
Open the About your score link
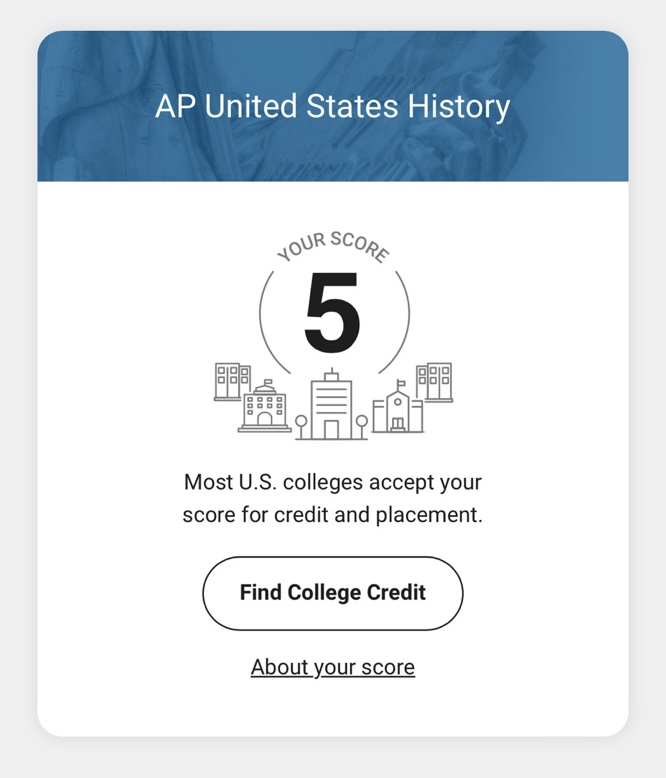(x=333, y=667)
